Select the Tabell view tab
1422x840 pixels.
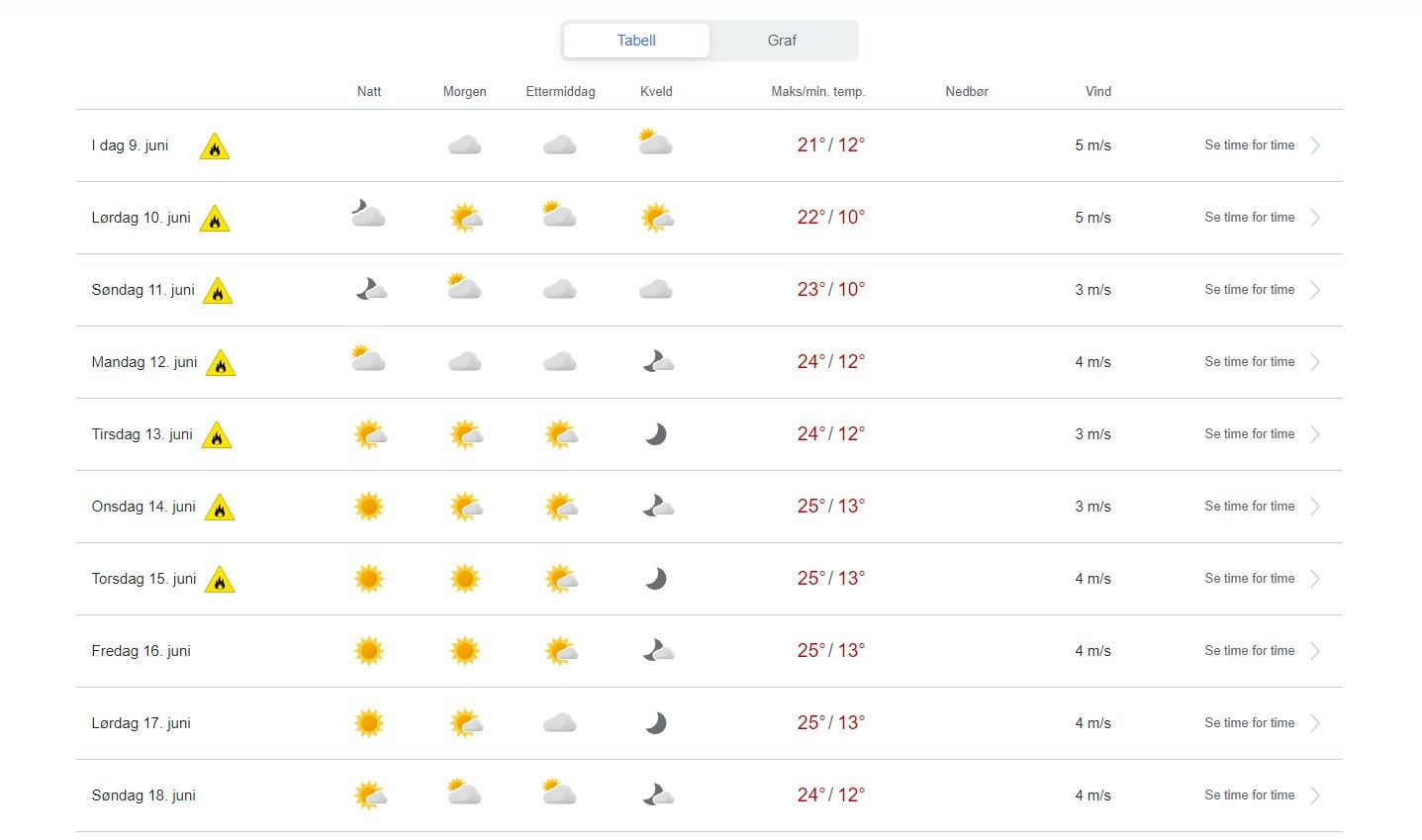coord(636,41)
